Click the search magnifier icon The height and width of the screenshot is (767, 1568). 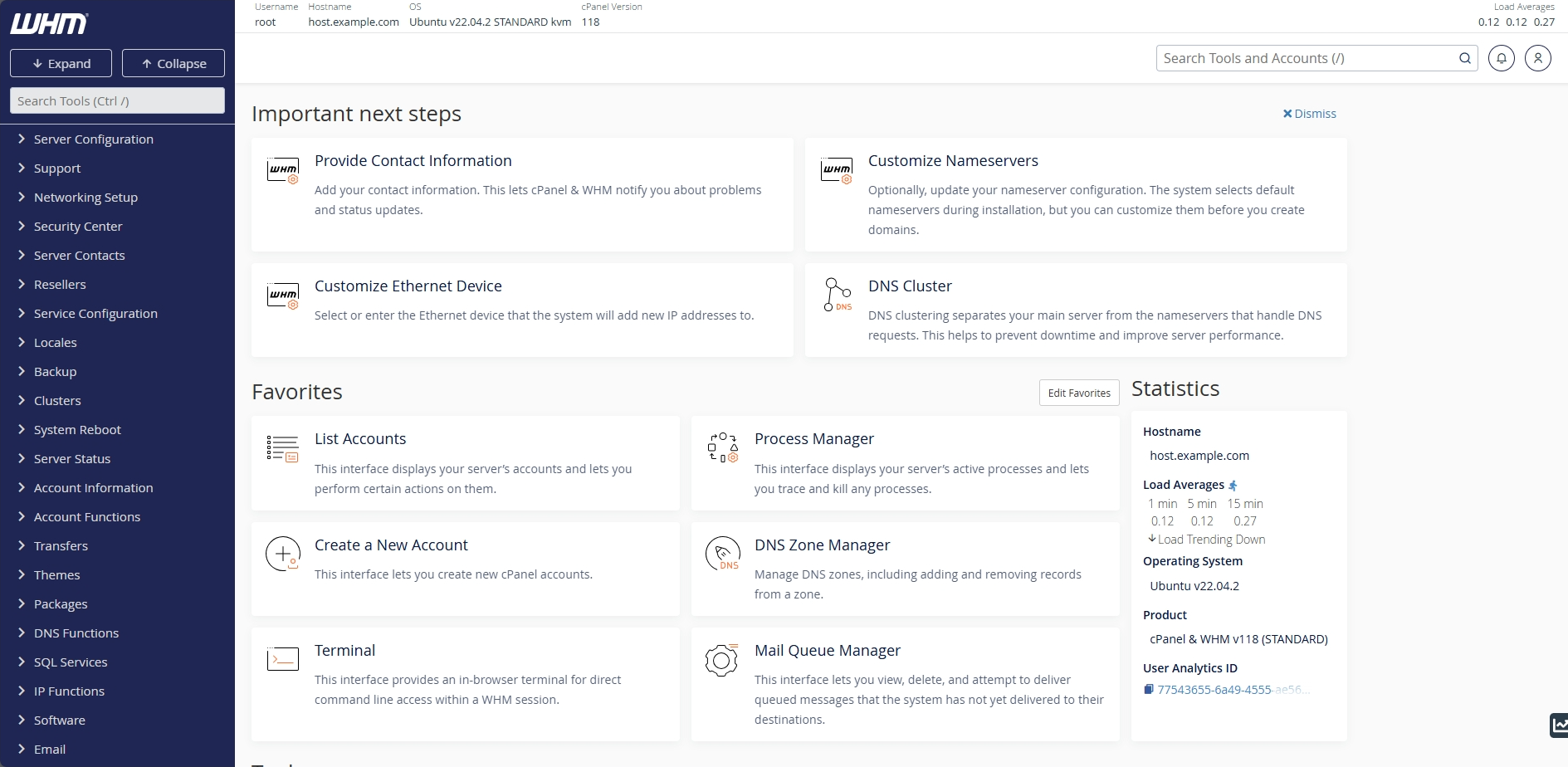tap(1465, 58)
